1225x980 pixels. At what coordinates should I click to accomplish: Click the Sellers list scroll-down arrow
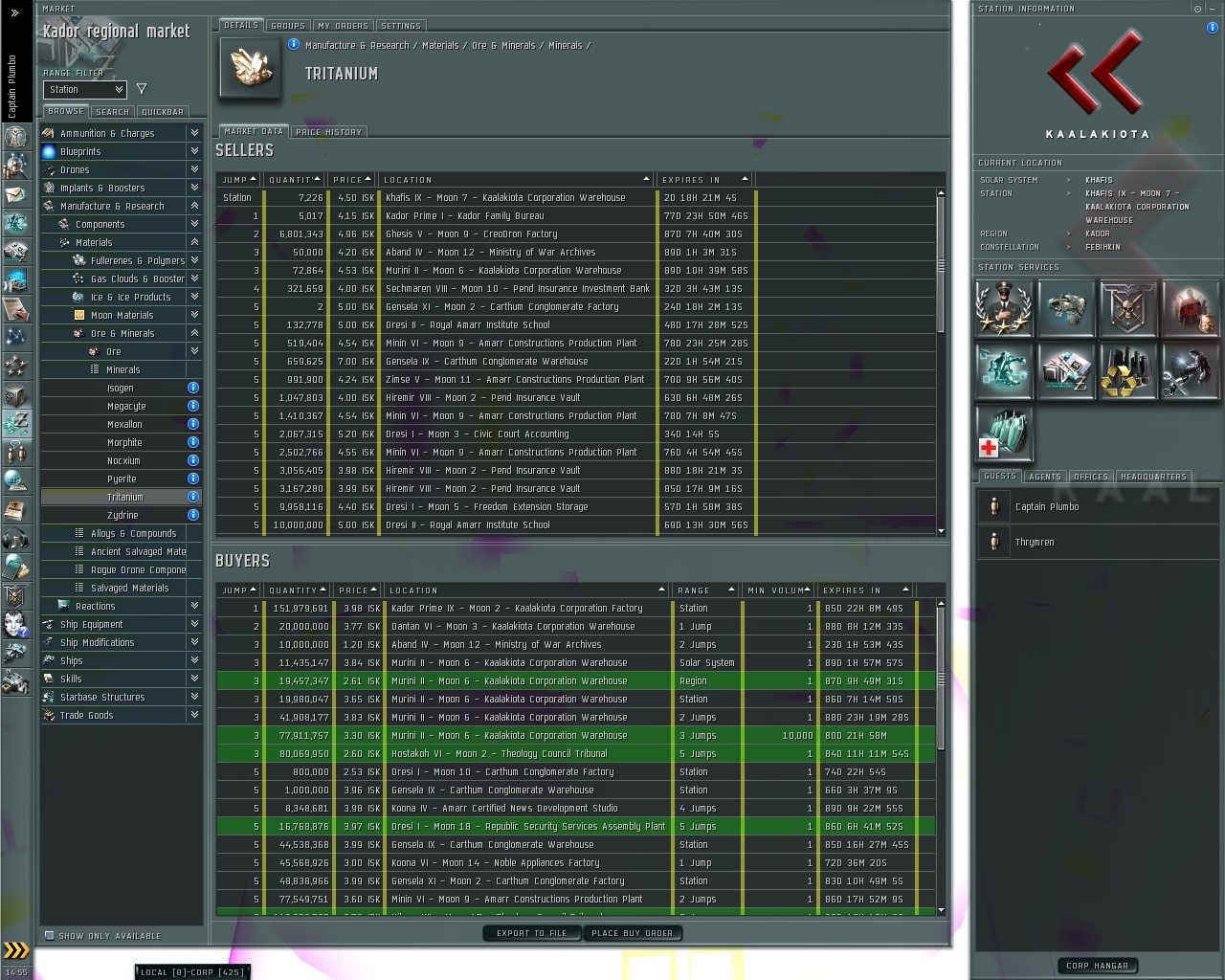pyautogui.click(x=941, y=531)
